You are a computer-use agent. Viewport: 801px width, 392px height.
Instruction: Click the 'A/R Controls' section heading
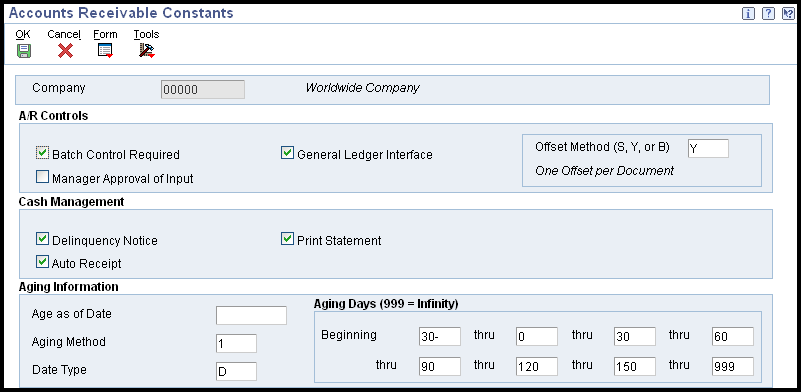coord(53,116)
